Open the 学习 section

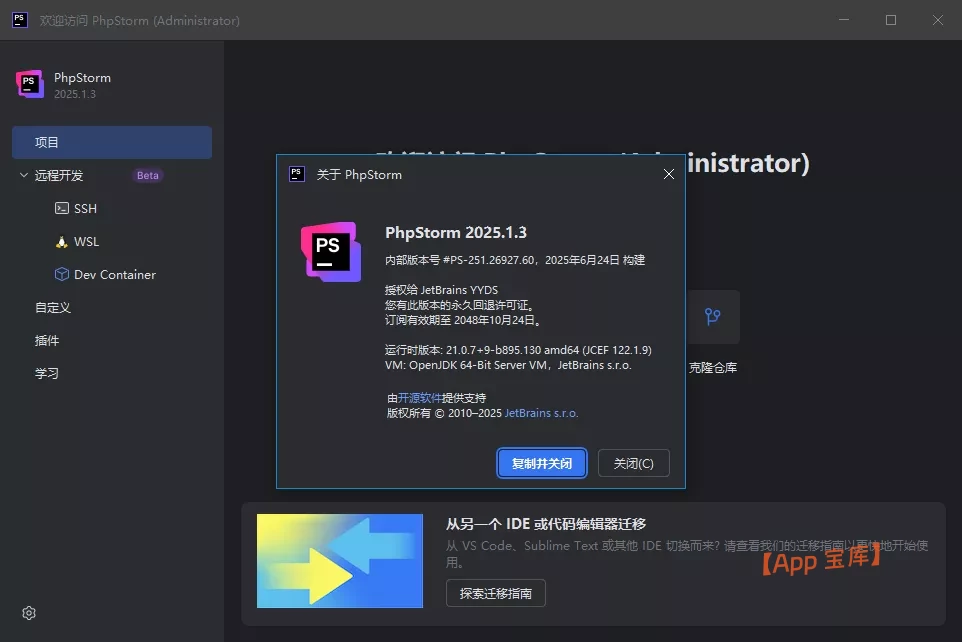(46, 375)
